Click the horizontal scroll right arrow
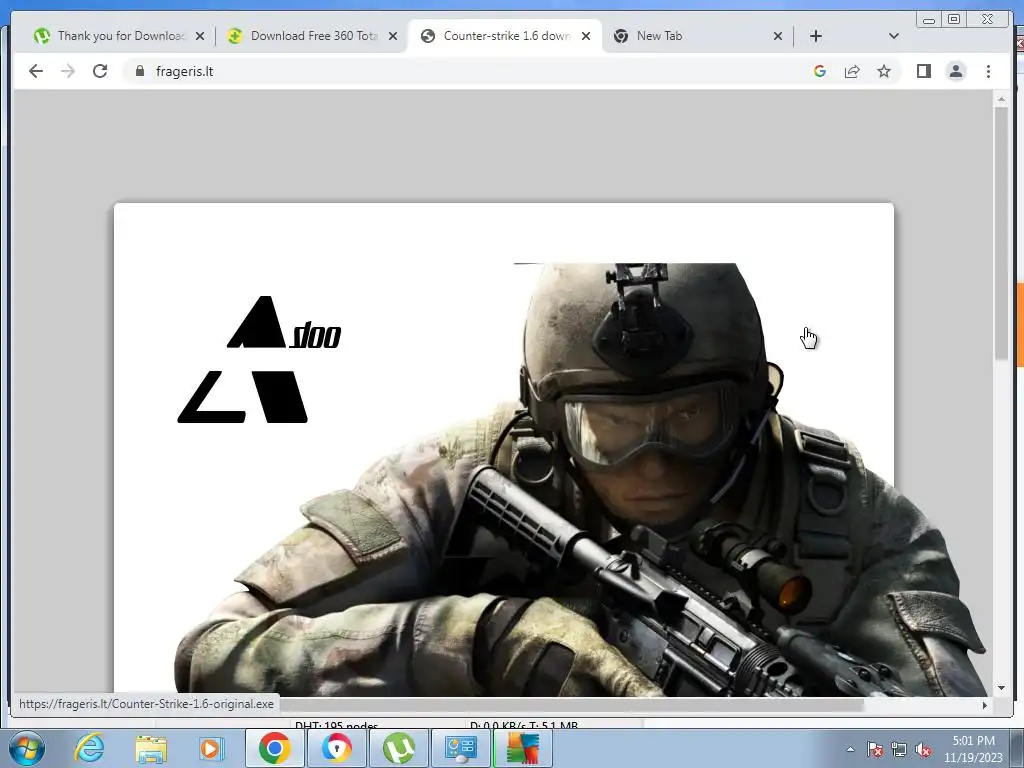This screenshot has height=768, width=1024. click(x=985, y=705)
